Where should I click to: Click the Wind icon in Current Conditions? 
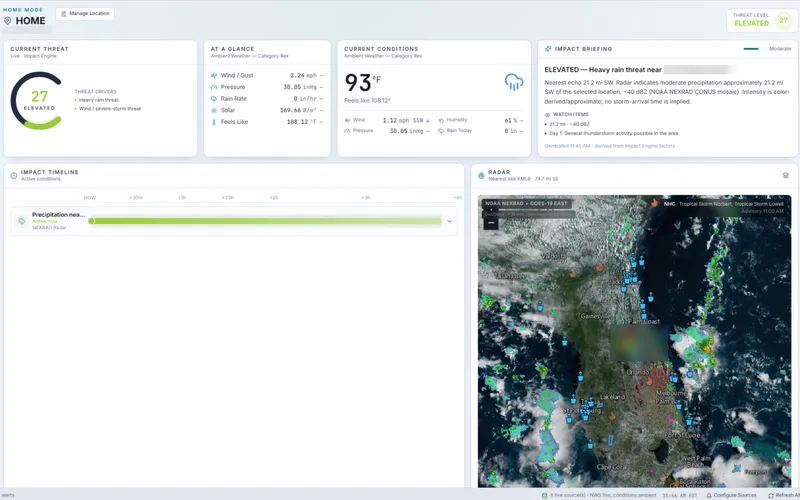(347, 120)
